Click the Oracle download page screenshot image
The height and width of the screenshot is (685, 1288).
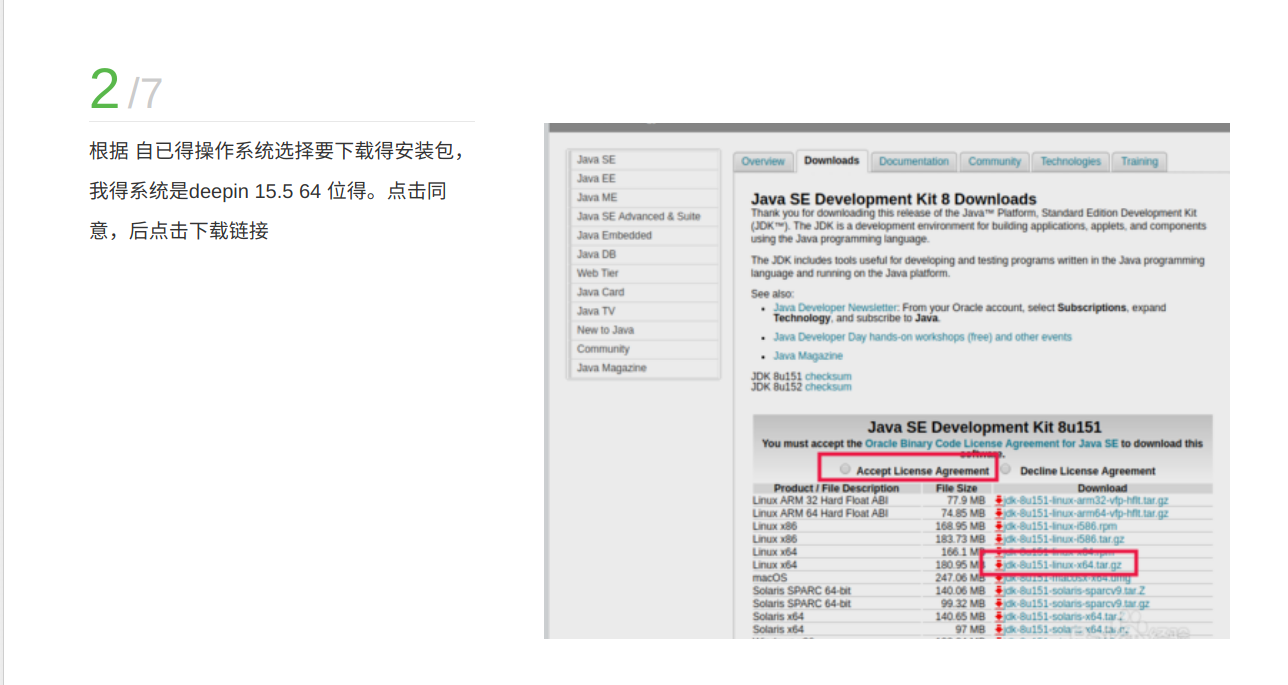887,381
